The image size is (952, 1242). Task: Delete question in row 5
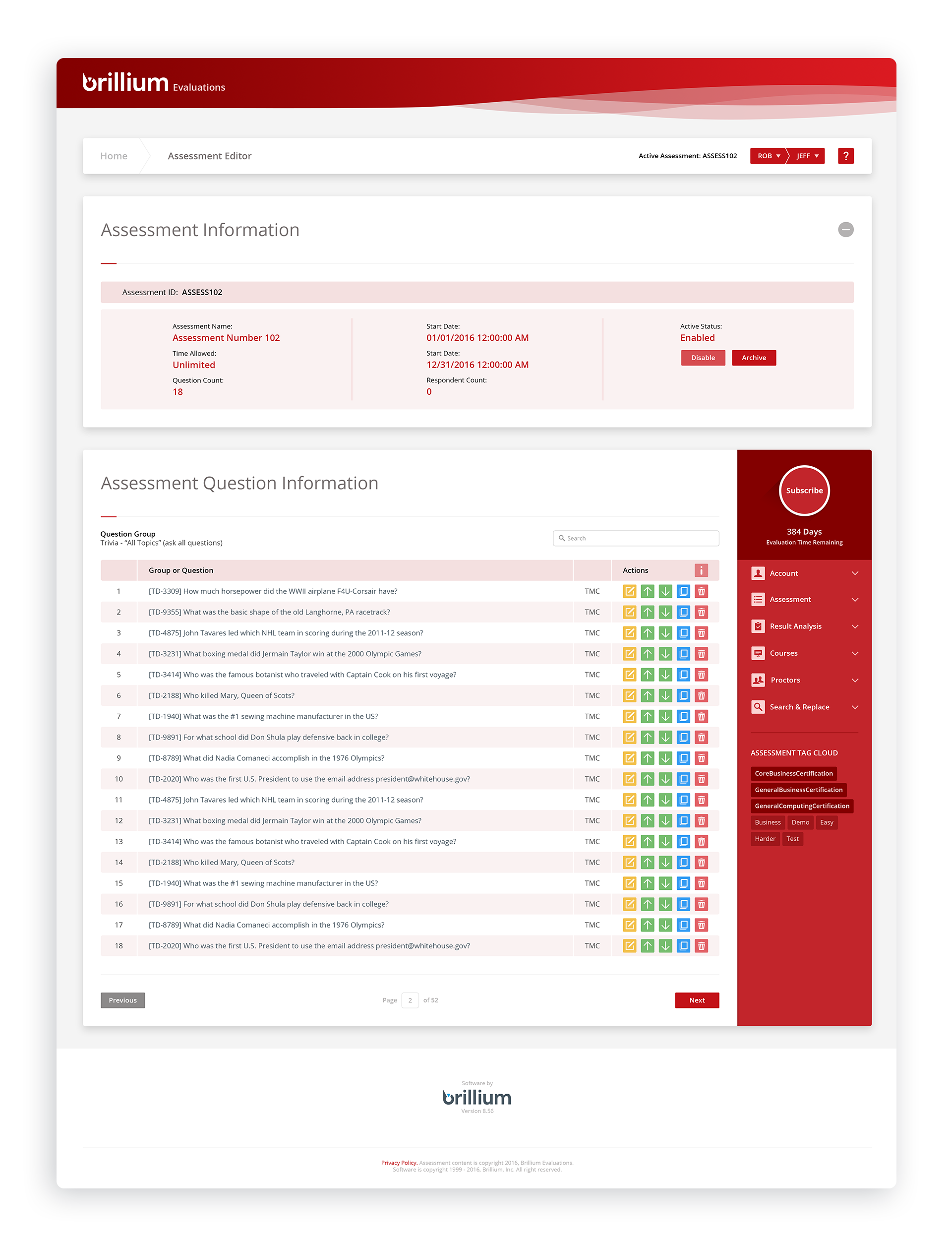(702, 675)
